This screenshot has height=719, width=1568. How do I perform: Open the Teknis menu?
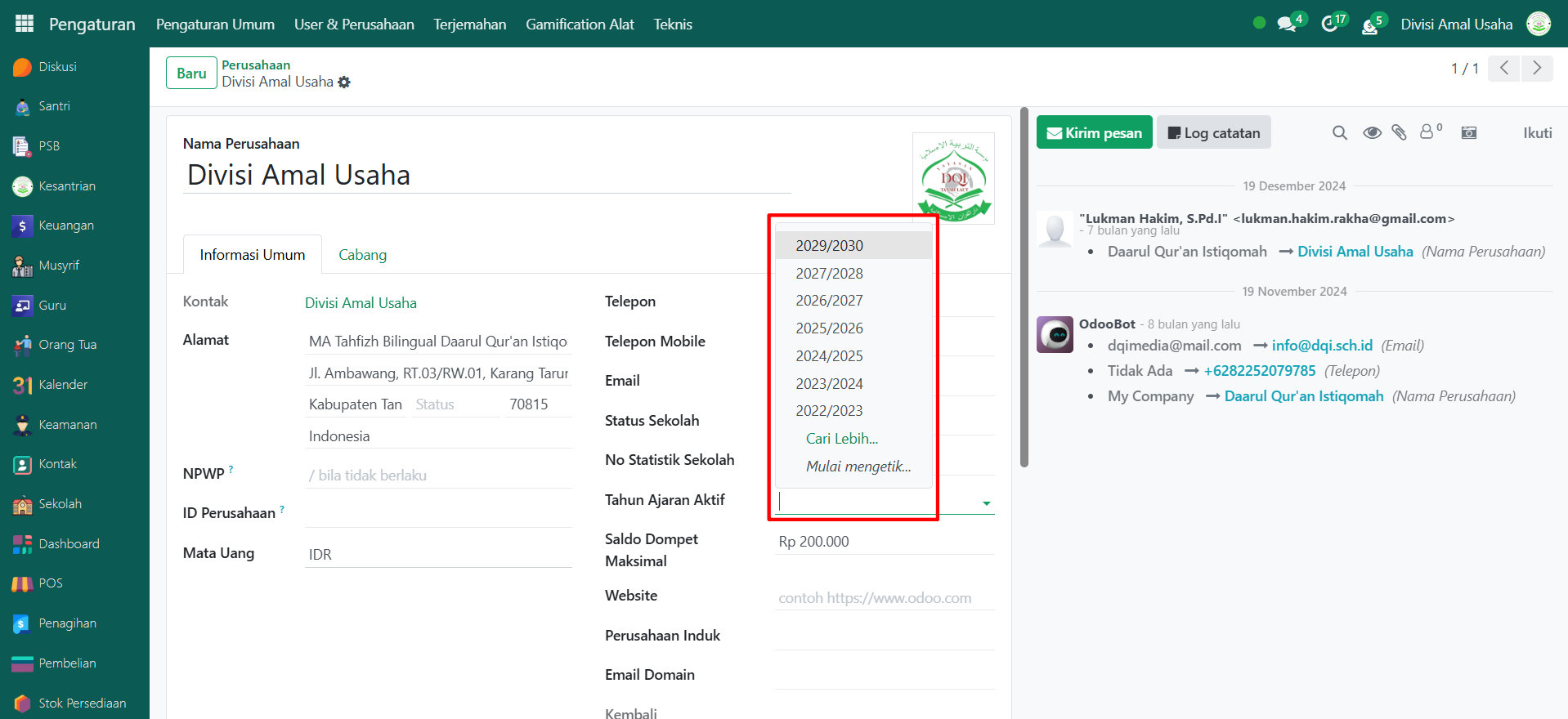click(x=672, y=25)
